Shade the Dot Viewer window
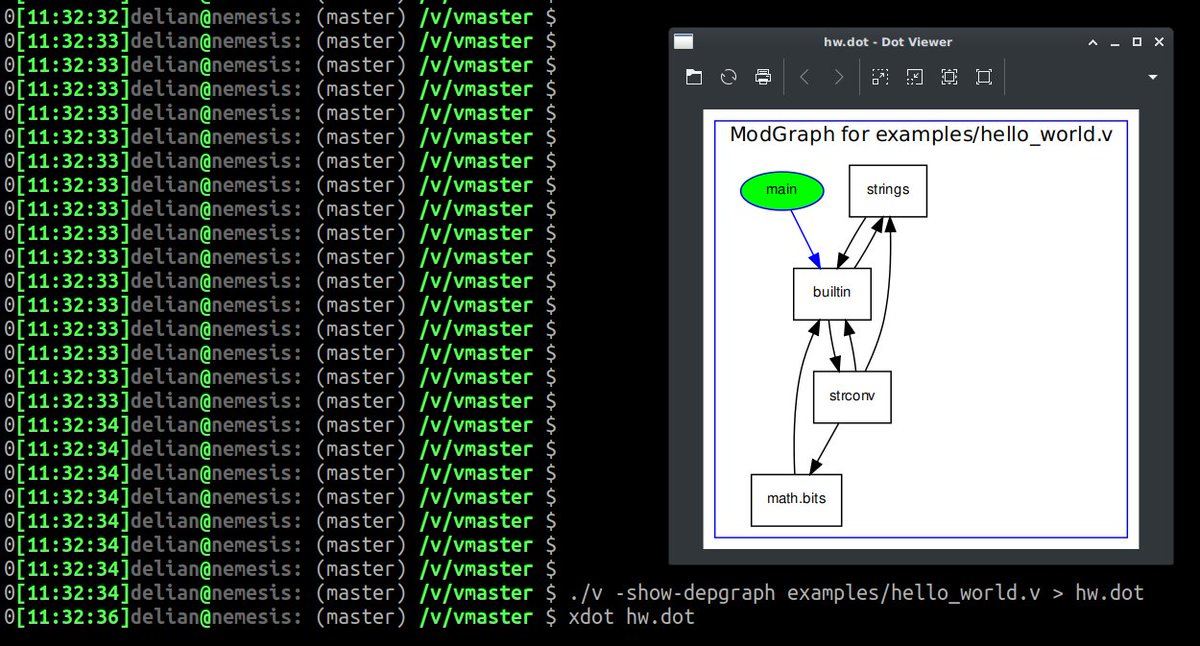Screen dimensions: 1200x646 (1093, 41)
